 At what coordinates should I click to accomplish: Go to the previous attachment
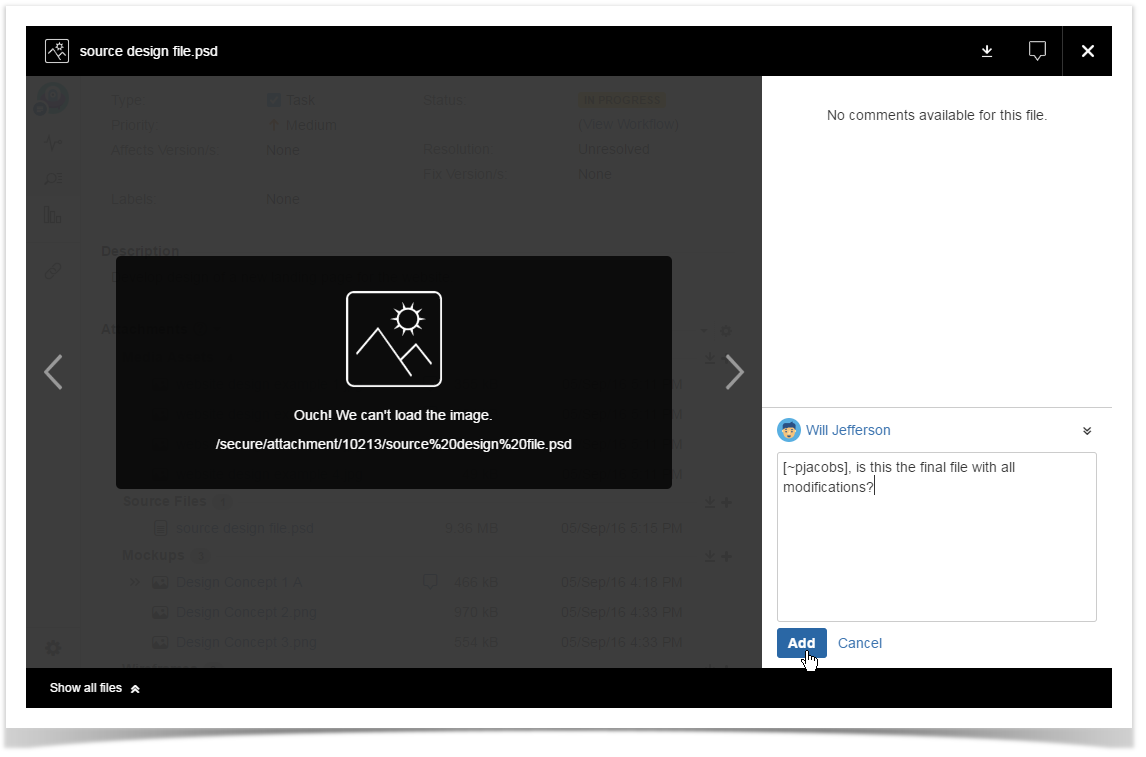(54, 372)
